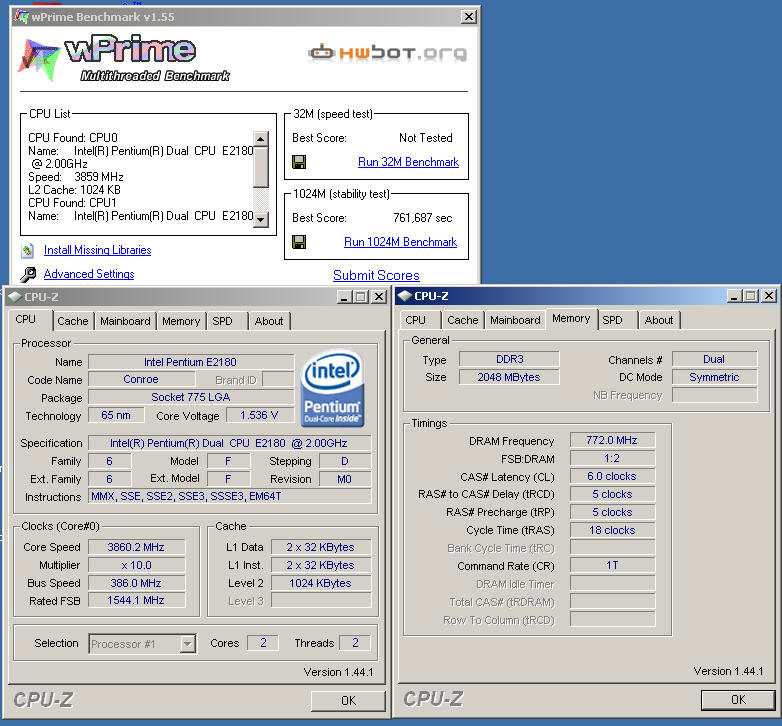782x726 pixels.
Task: Run the 1024M Benchmark
Action: [400, 242]
